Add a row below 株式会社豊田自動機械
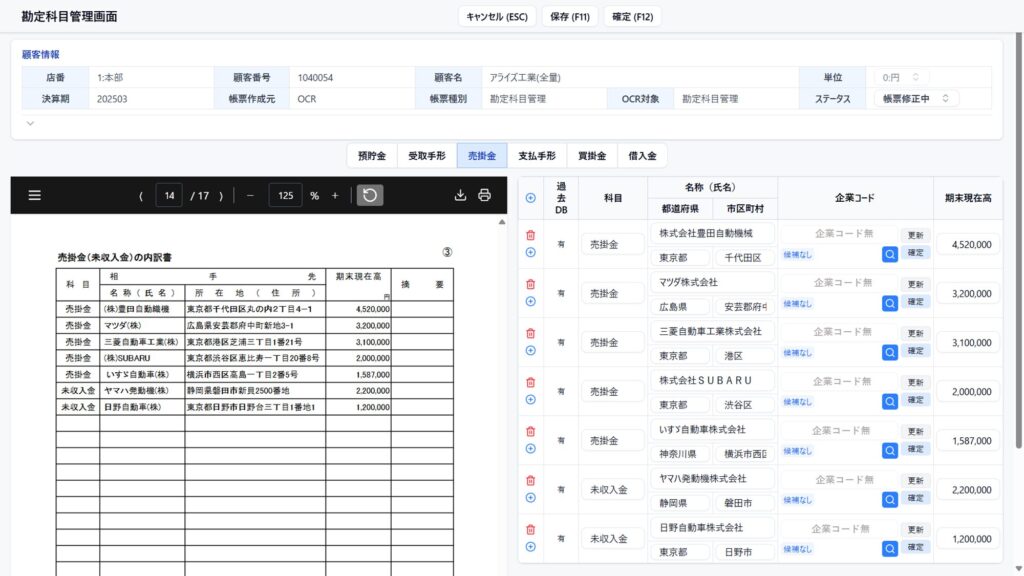 tap(530, 252)
